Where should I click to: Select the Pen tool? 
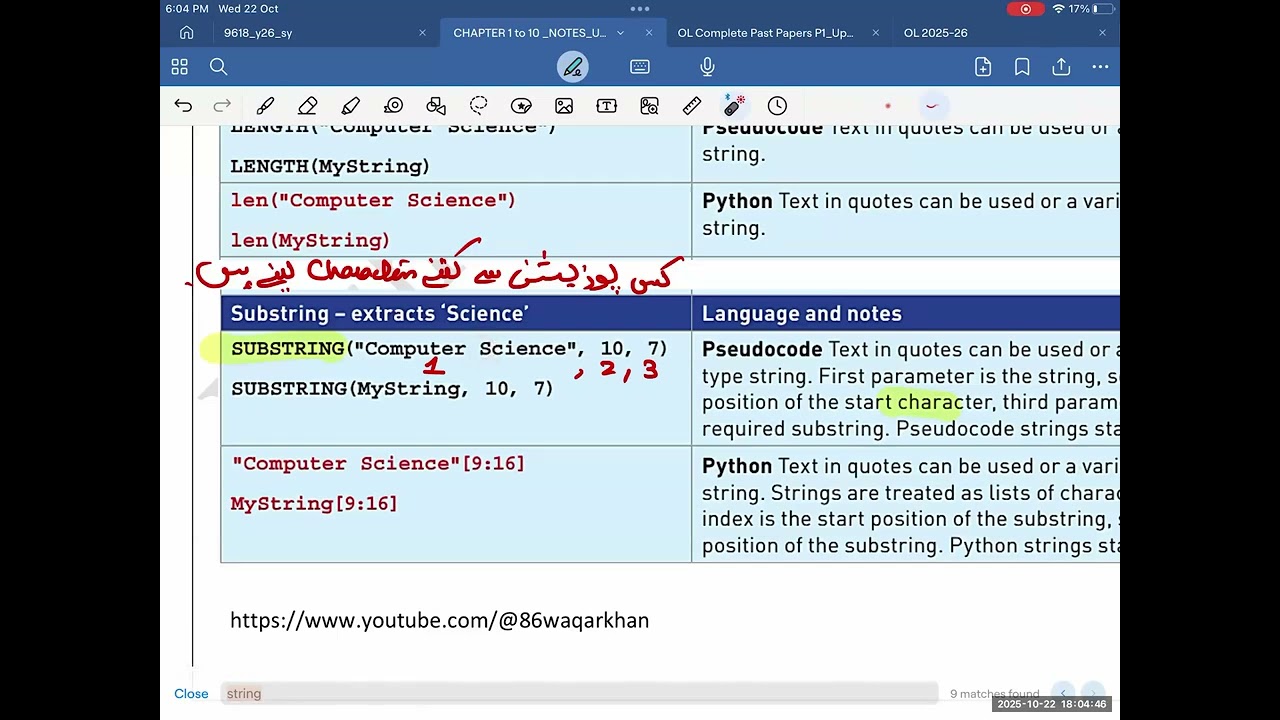(x=265, y=106)
